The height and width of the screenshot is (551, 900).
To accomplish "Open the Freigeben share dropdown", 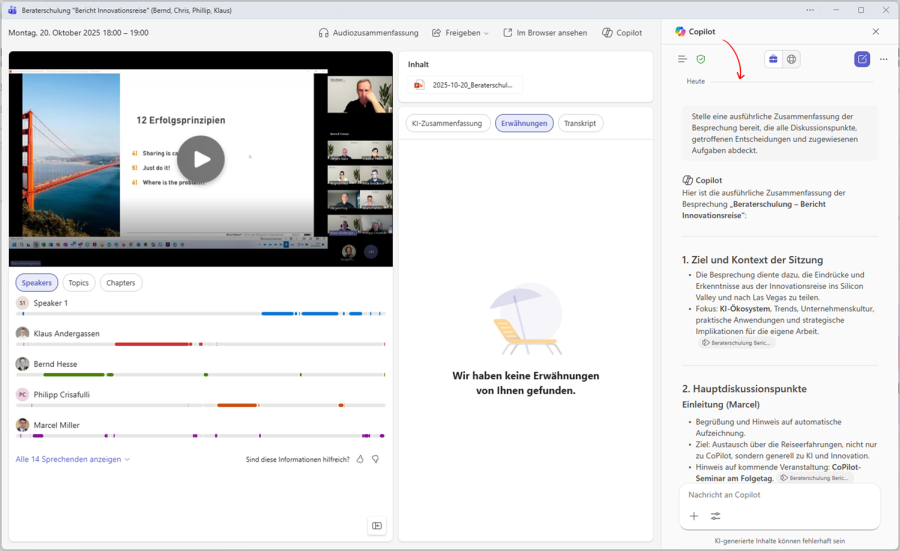I will point(460,33).
